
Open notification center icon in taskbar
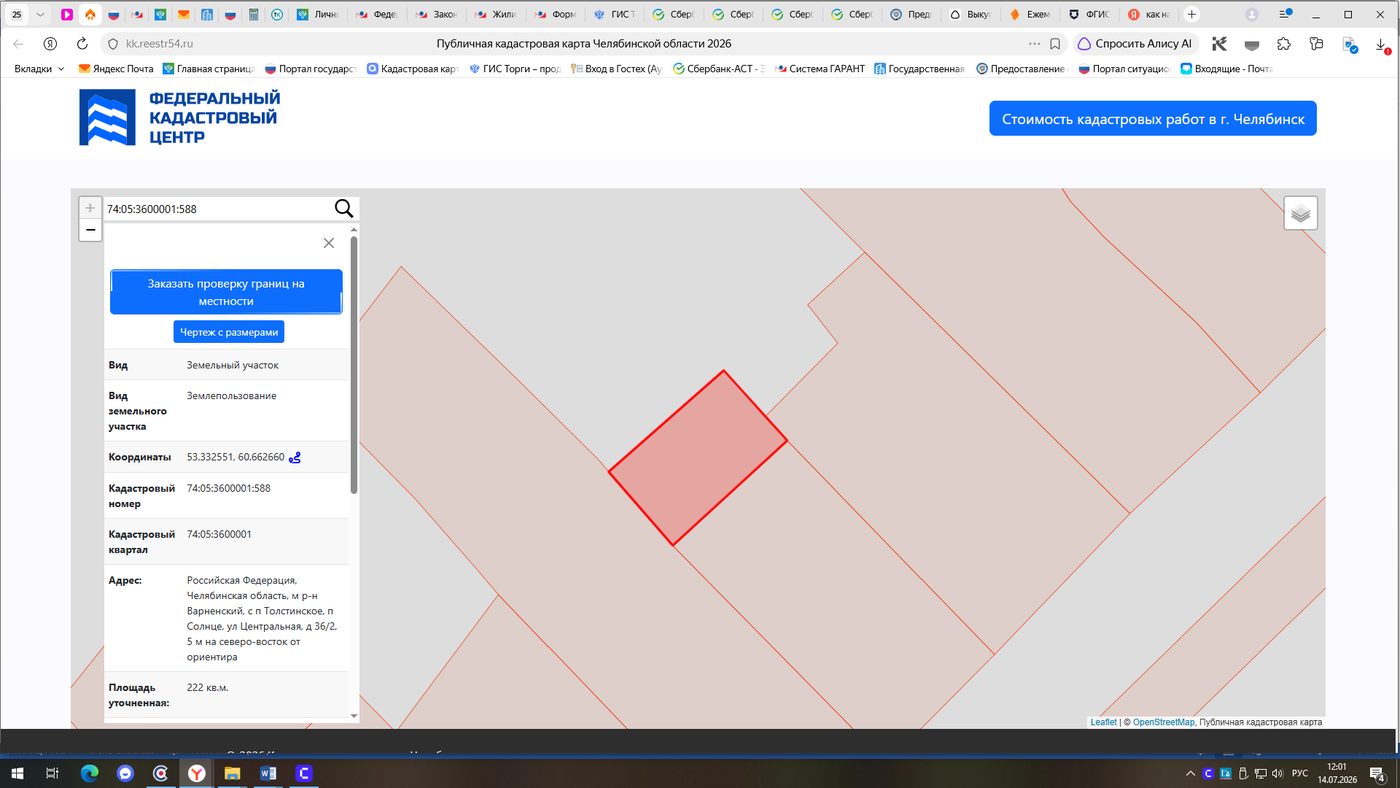coord(1378,773)
